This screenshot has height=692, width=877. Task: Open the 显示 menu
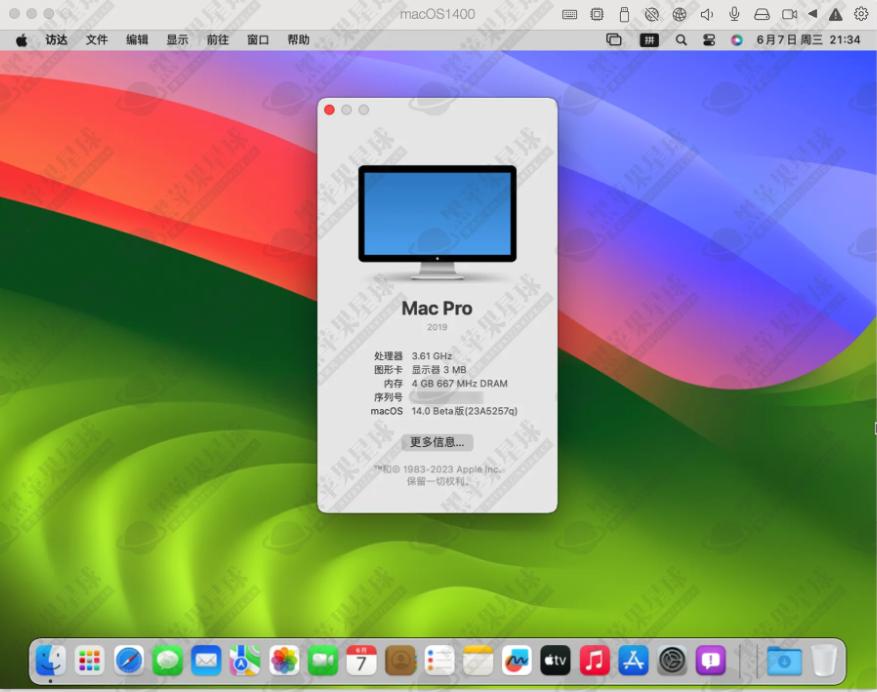tap(177, 40)
